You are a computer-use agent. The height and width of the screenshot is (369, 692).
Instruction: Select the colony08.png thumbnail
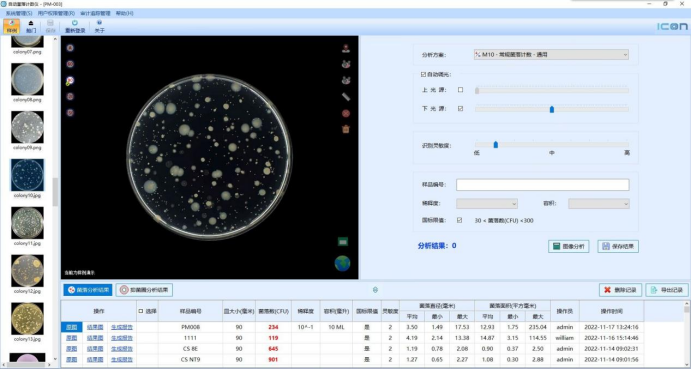[27, 79]
